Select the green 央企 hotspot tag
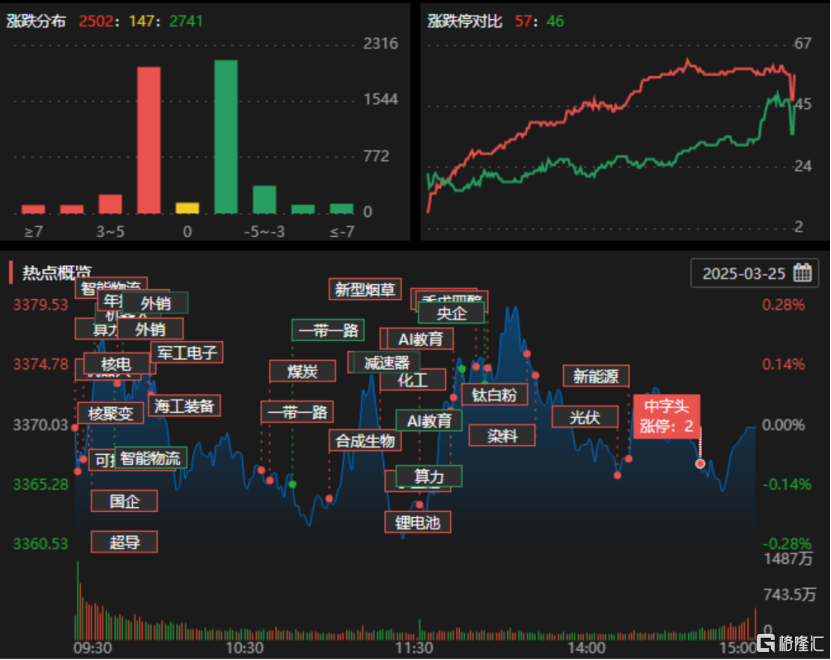 [451, 313]
